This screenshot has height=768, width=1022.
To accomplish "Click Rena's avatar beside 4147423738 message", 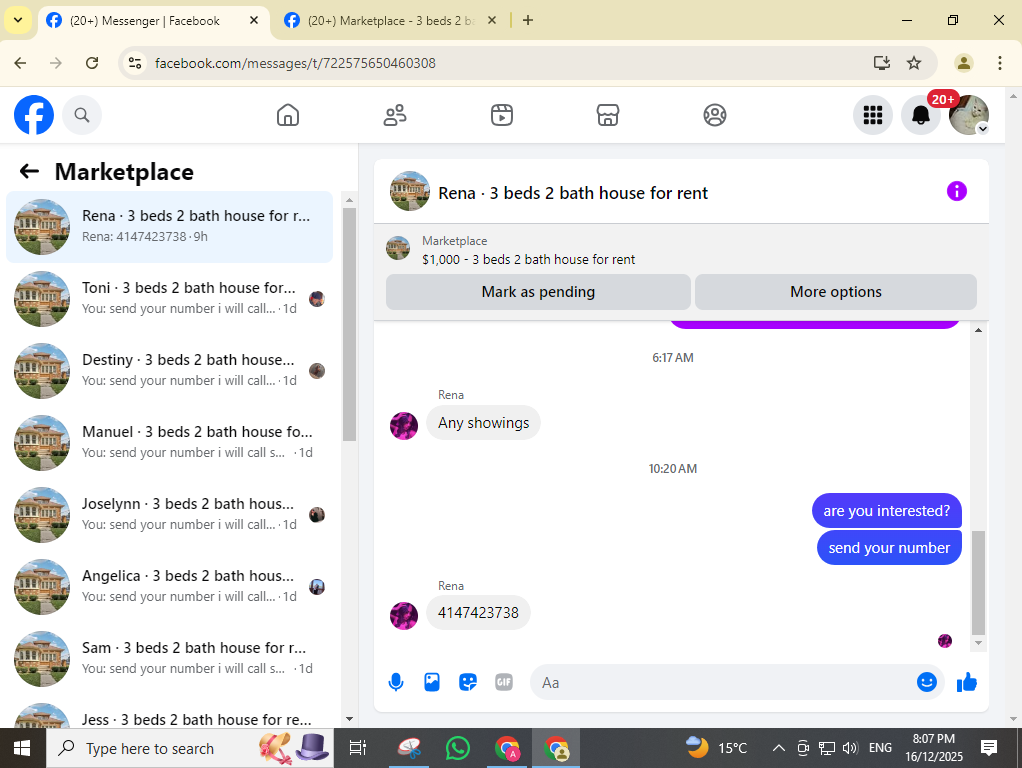I will pos(404,615).
